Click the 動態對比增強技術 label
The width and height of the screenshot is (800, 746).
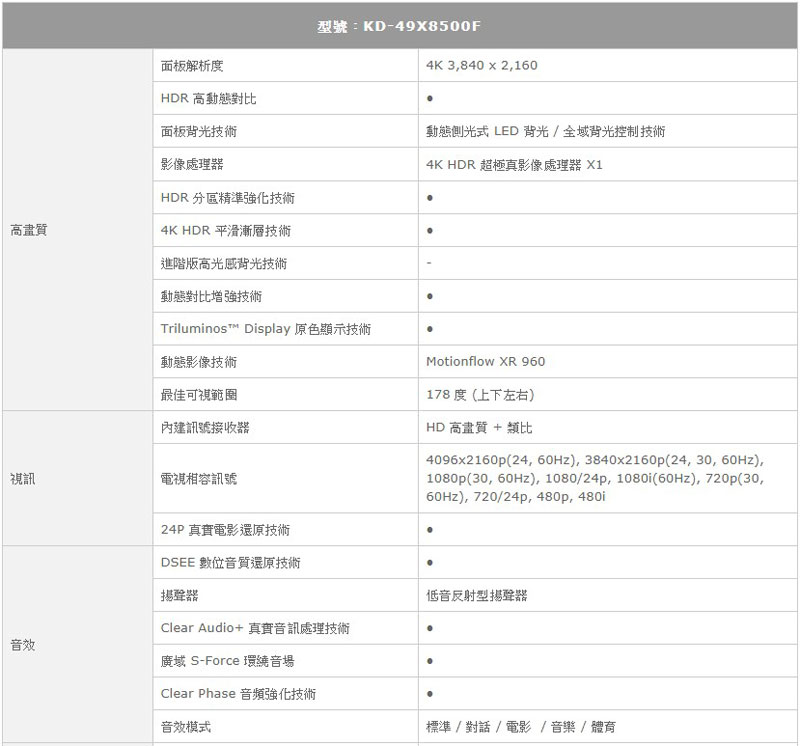click(211, 296)
